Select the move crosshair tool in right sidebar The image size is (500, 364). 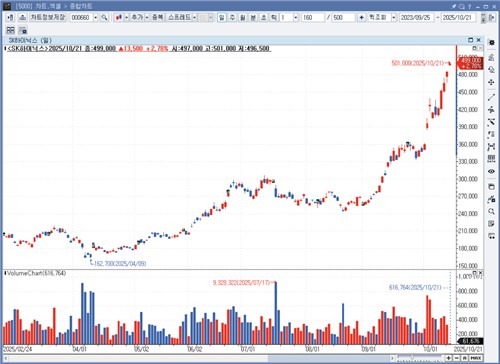coord(491,82)
